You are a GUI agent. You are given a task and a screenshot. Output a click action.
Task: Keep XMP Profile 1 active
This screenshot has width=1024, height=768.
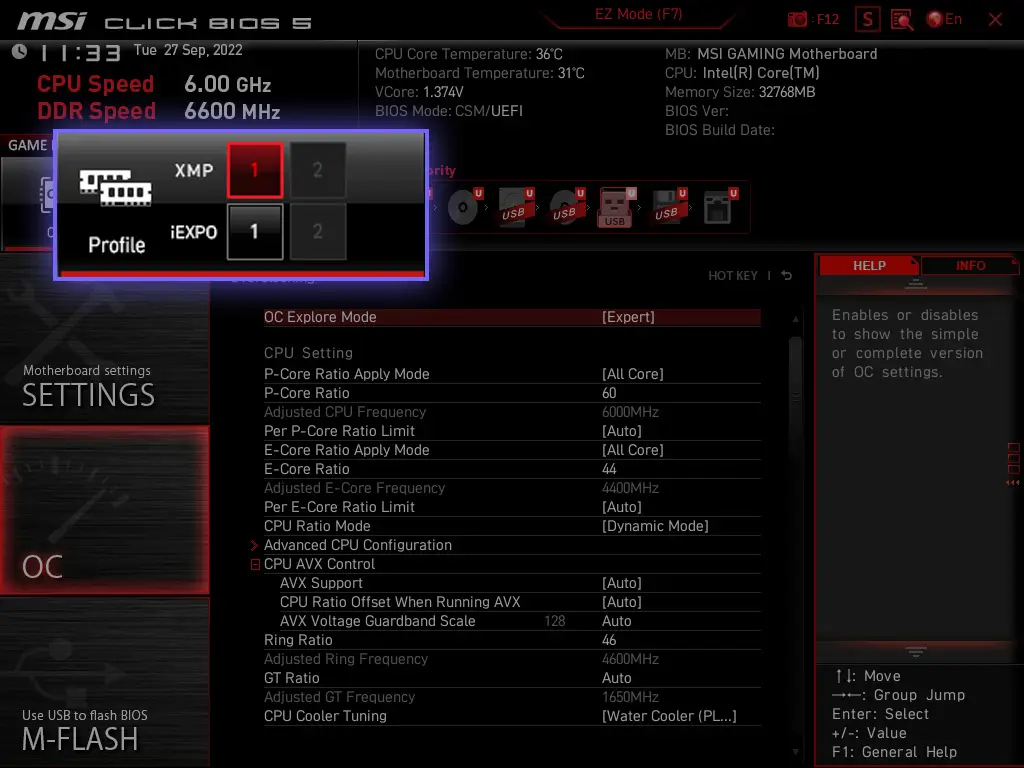(x=256, y=169)
